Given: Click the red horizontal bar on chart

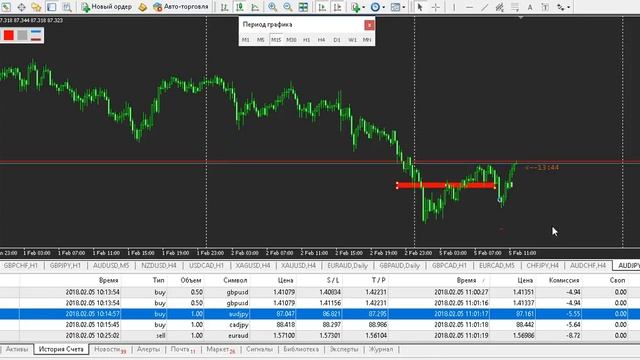Looking at the screenshot, I should 446,185.
